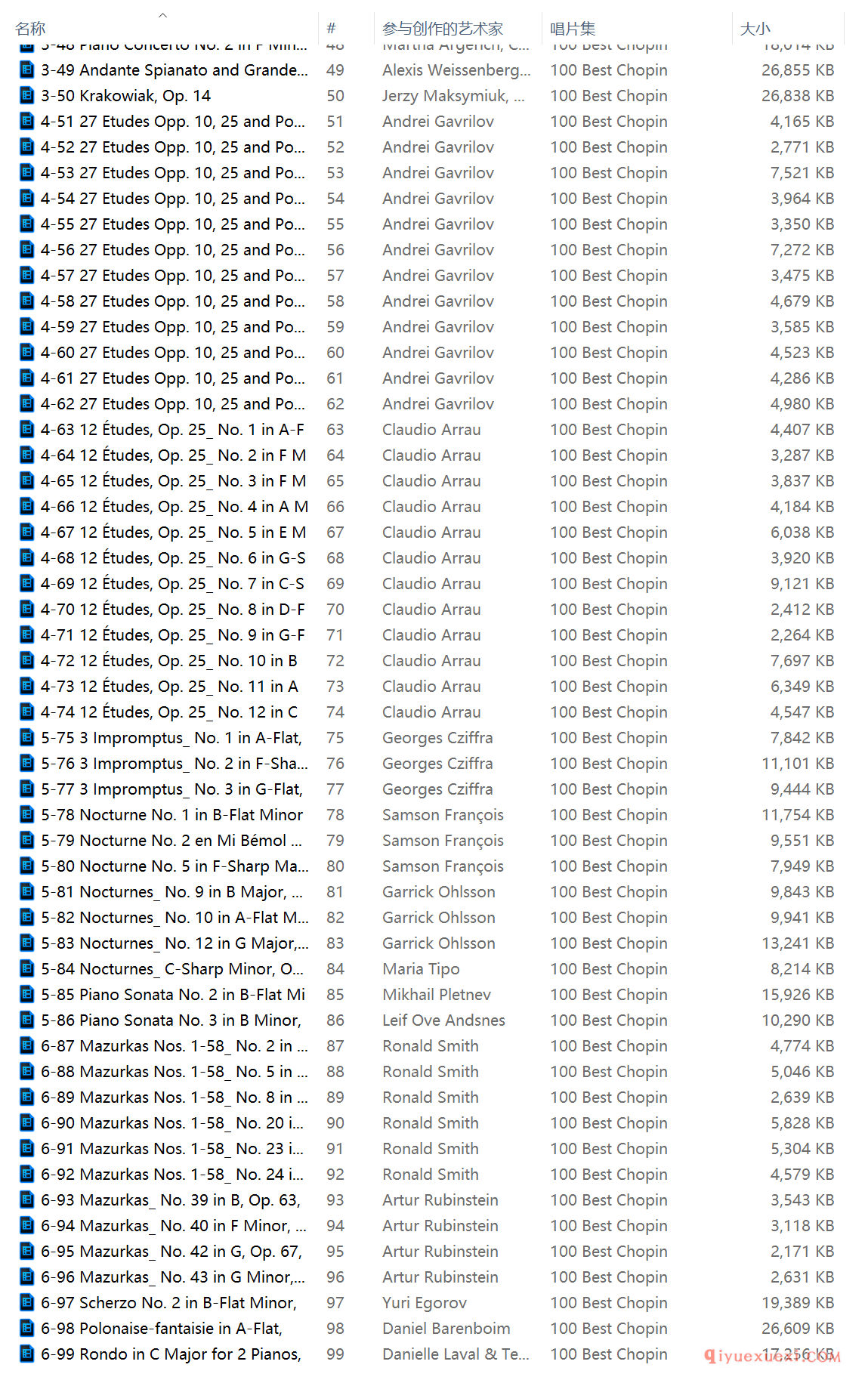Select file name 5-79 Nocturne No. 2 en Mi Bémol
This screenshot has height=1380, width=868.
(x=171, y=841)
